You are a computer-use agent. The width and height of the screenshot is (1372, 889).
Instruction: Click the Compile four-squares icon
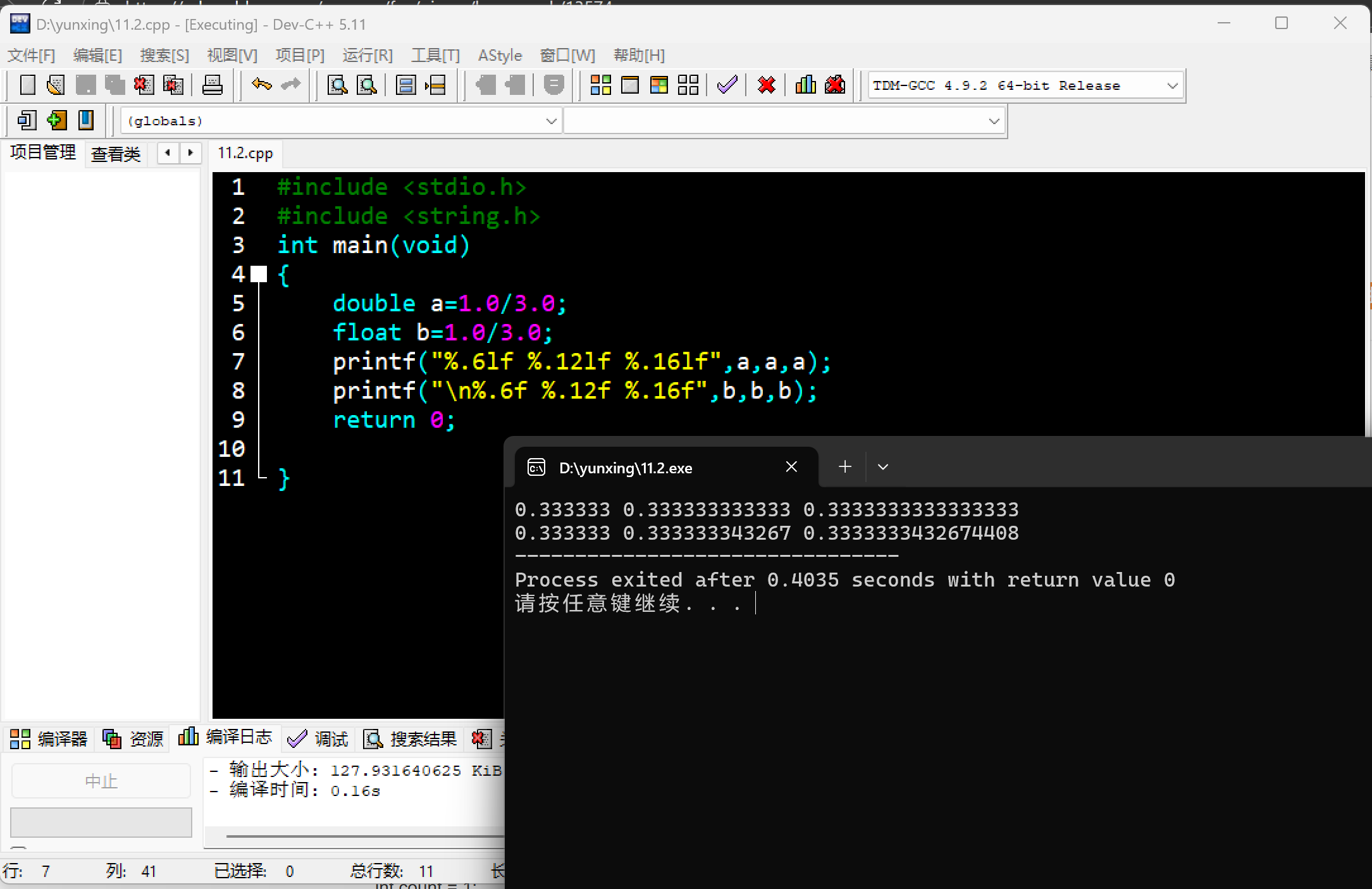[600, 85]
